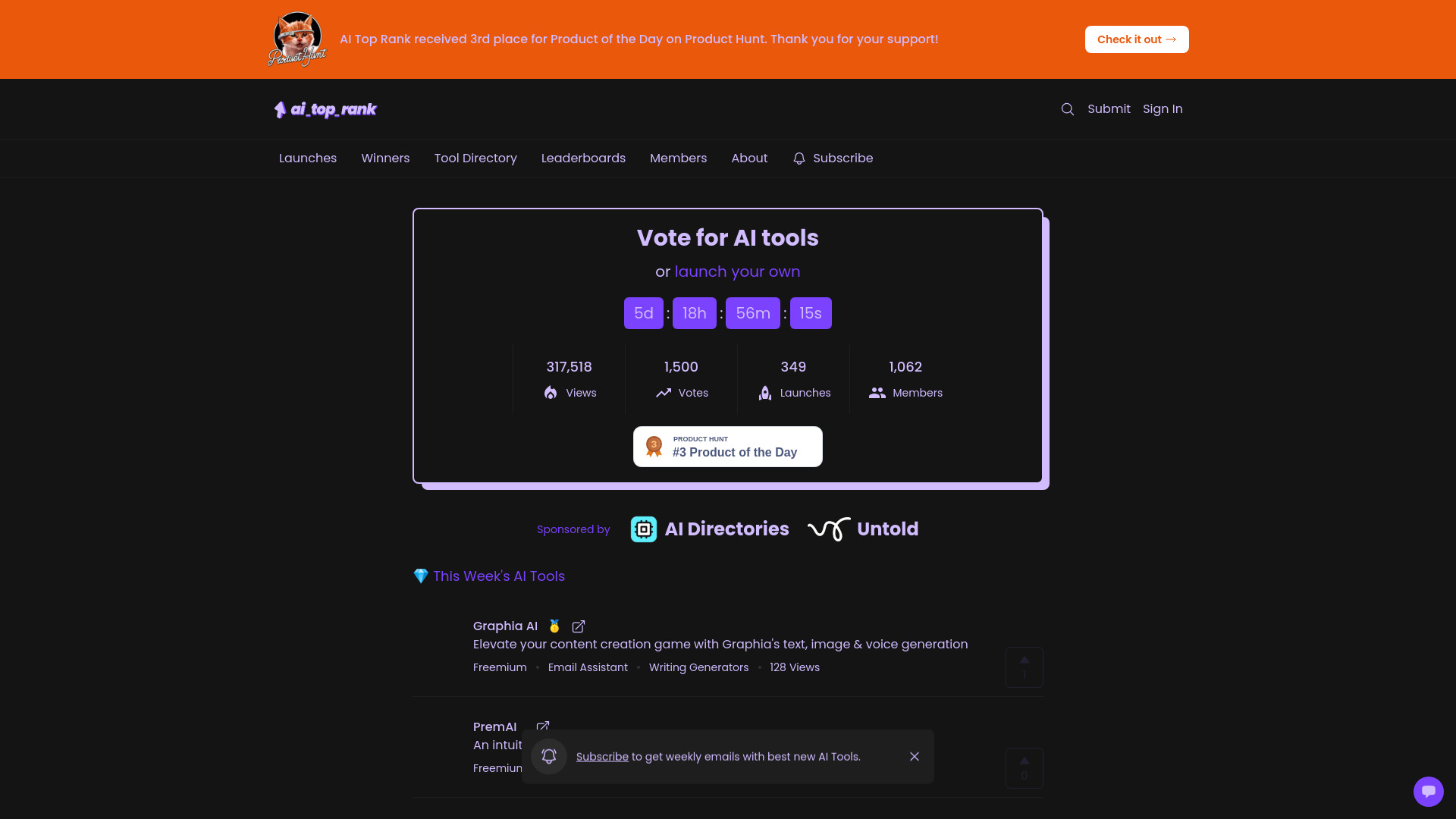The width and height of the screenshot is (1456, 819).
Task: Click the Sign In button
Action: (1162, 108)
